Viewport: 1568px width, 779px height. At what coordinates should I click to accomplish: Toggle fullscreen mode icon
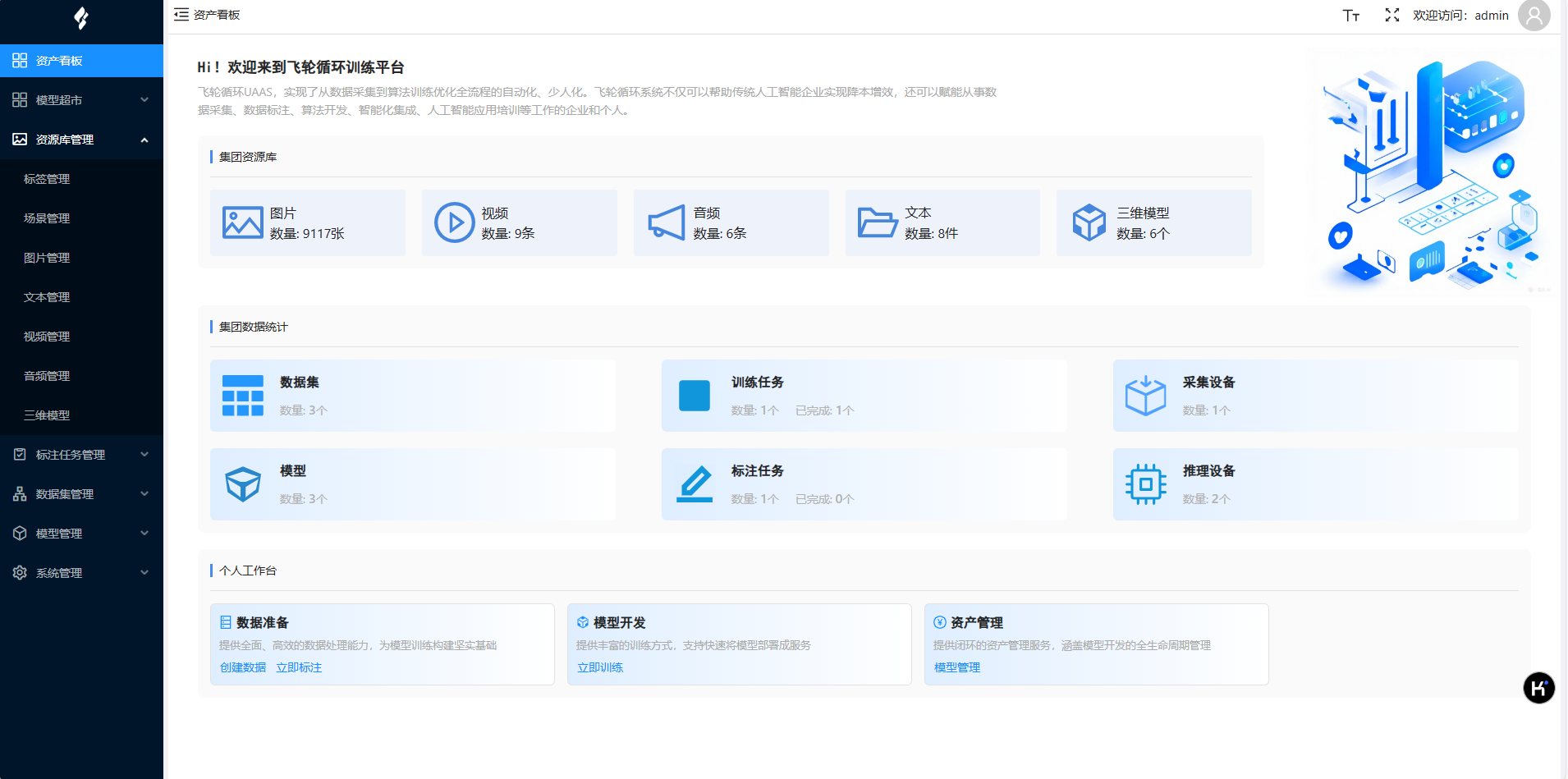[1392, 15]
